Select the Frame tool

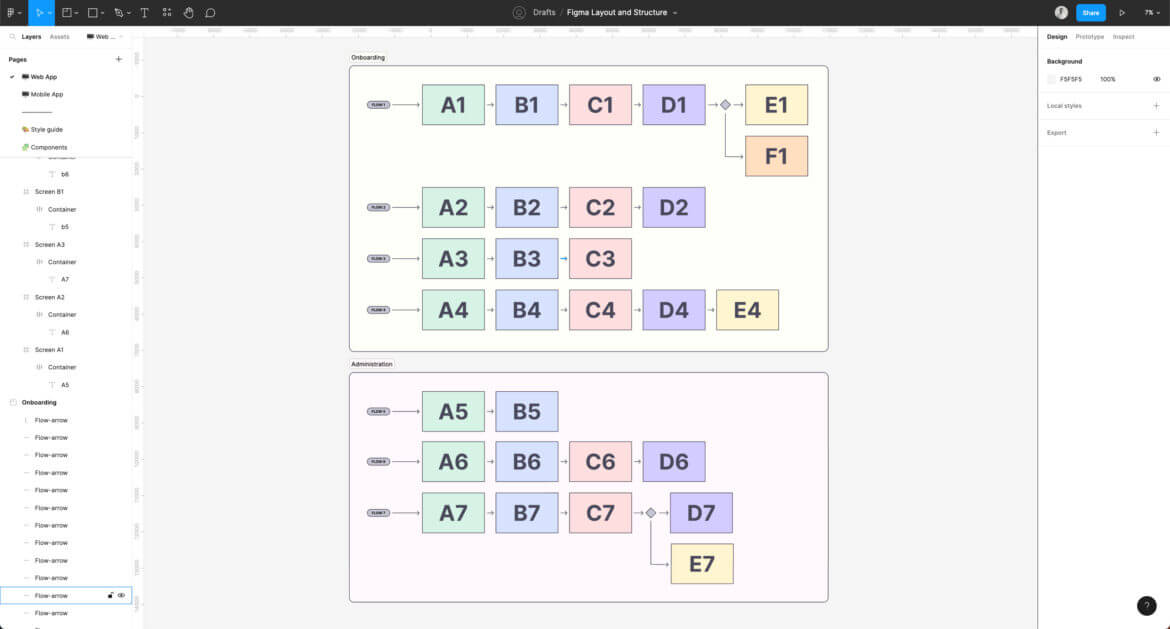[x=68, y=12]
